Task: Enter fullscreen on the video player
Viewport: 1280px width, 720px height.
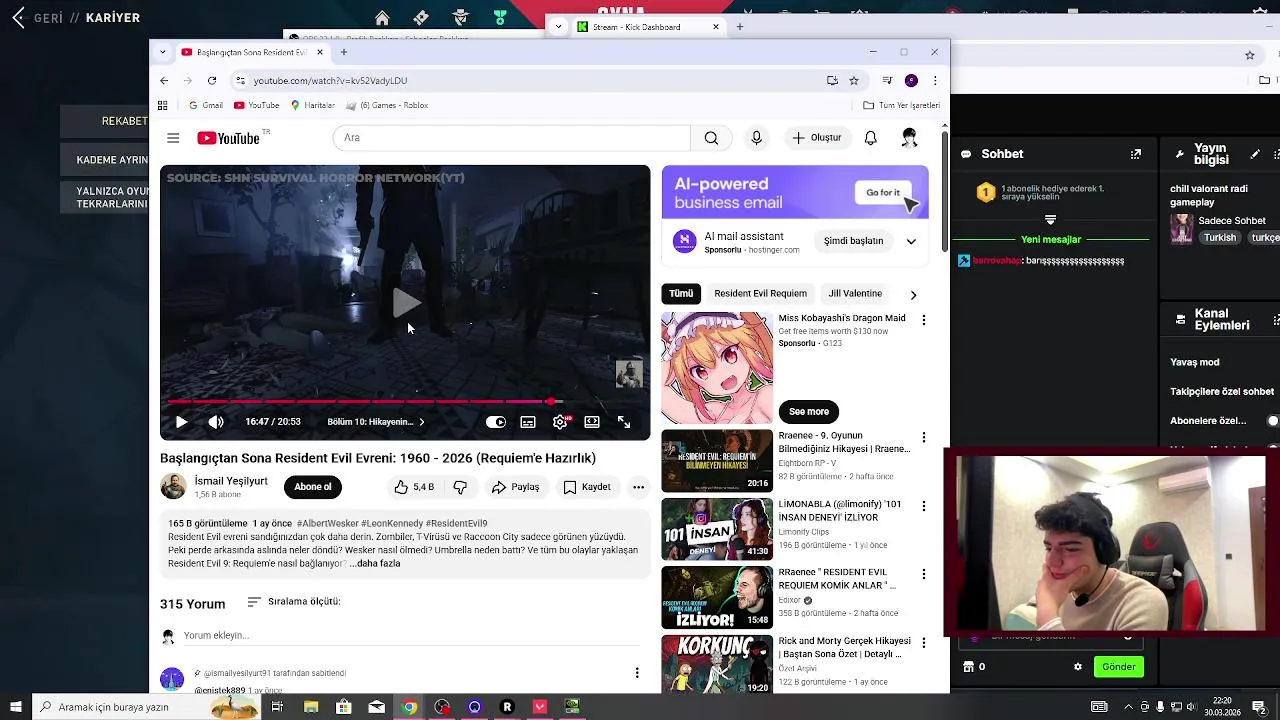Action: pos(624,422)
